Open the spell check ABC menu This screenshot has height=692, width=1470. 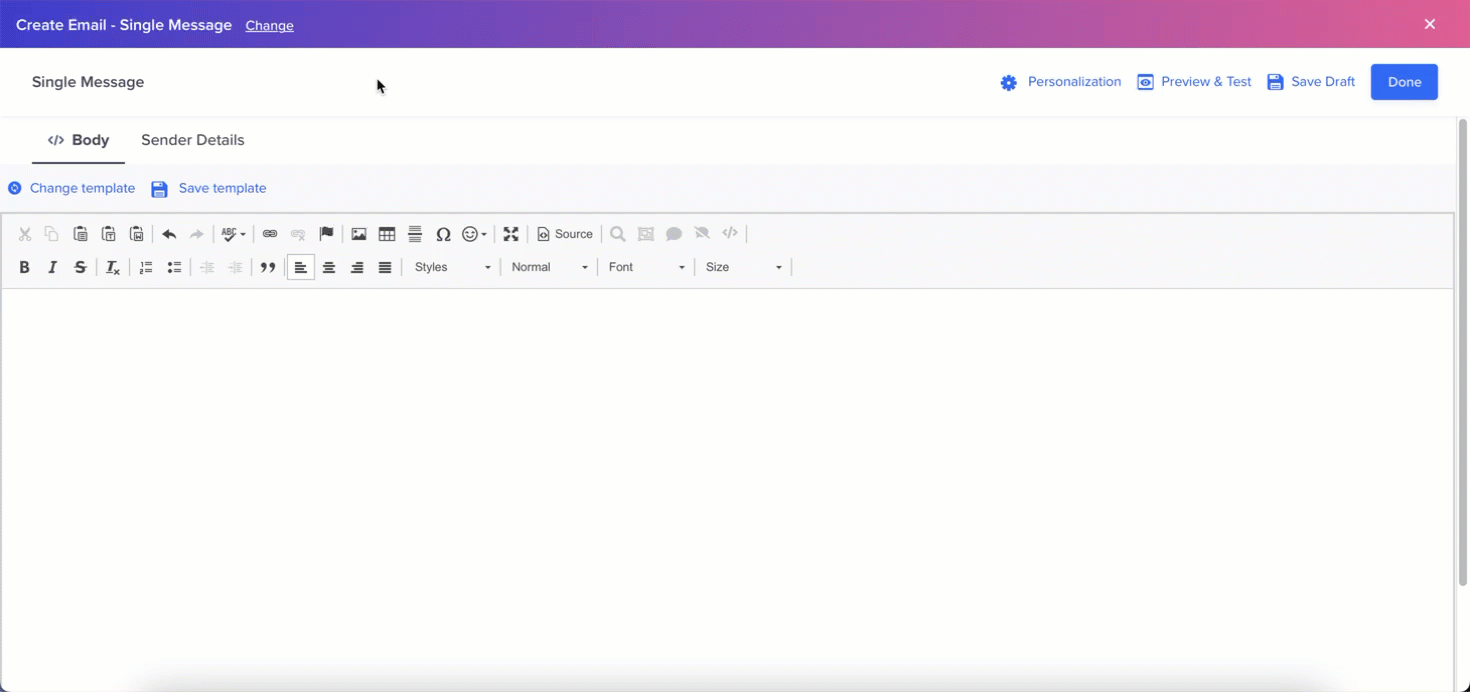click(x=233, y=234)
